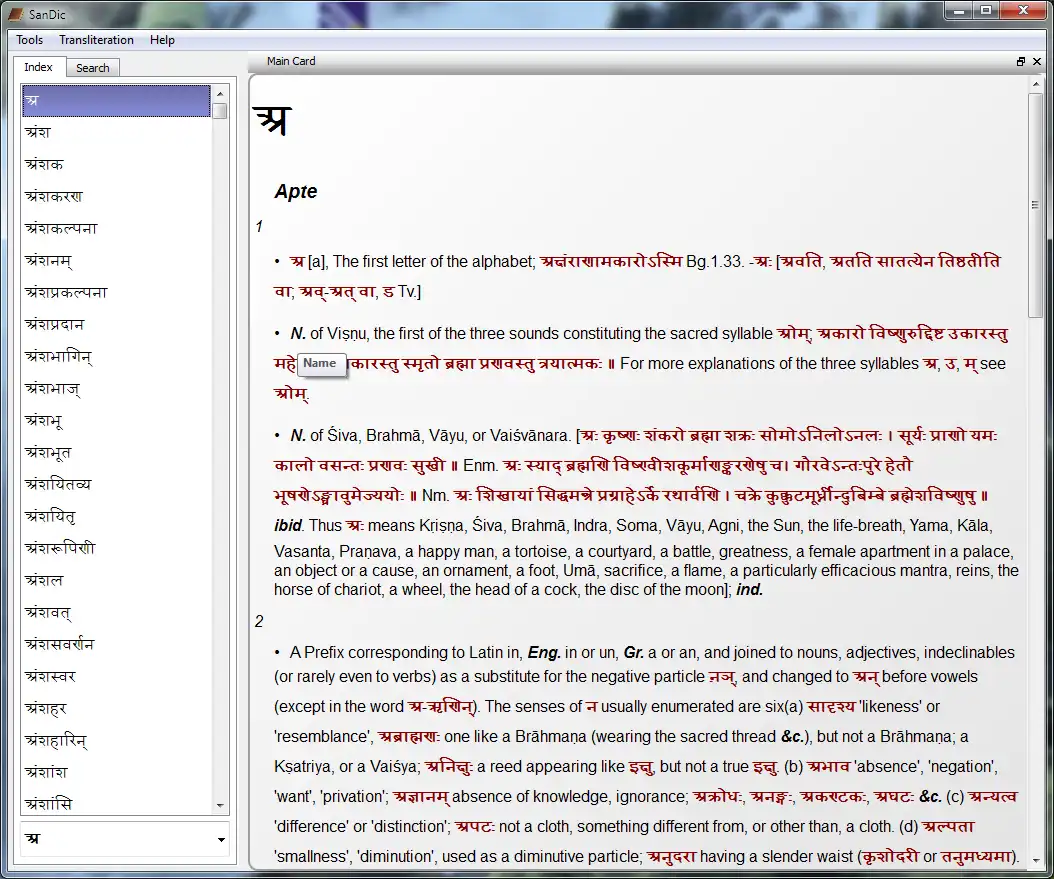Image resolution: width=1054 pixels, height=879 pixels.
Task: Open the Transliteration menu
Action: click(96, 40)
